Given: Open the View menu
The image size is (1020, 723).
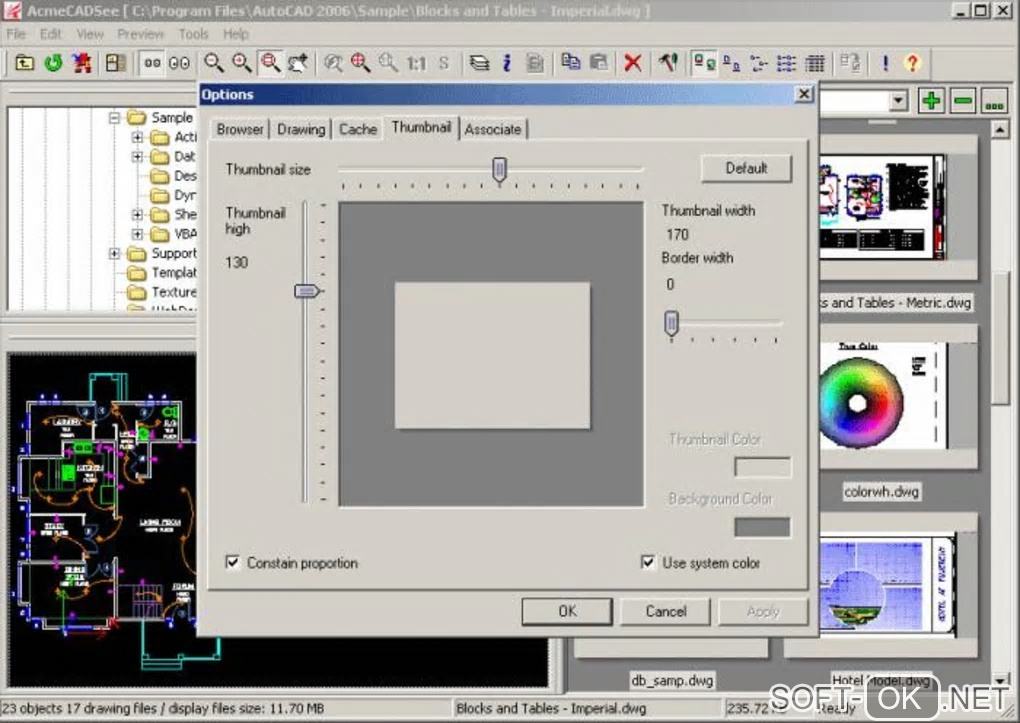Looking at the screenshot, I should pyautogui.click(x=90, y=34).
